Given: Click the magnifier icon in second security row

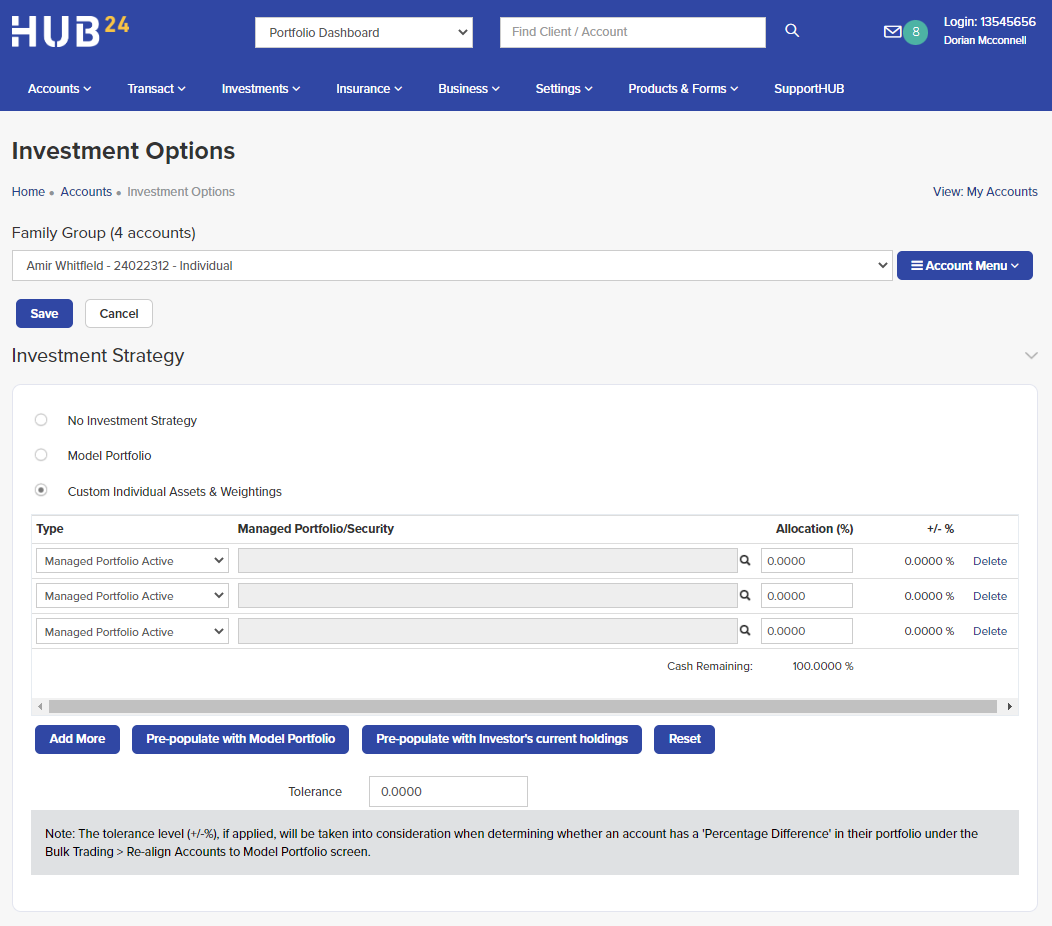Looking at the screenshot, I should [745, 595].
